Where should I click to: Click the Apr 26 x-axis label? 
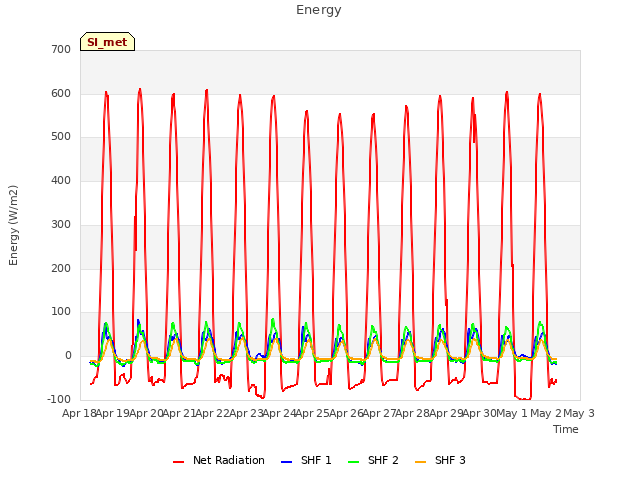pos(346,413)
